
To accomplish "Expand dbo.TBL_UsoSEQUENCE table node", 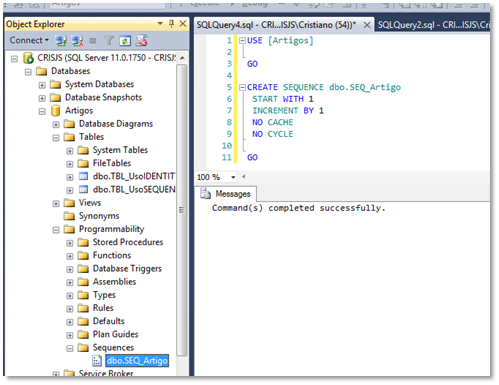I will (x=70, y=190).
